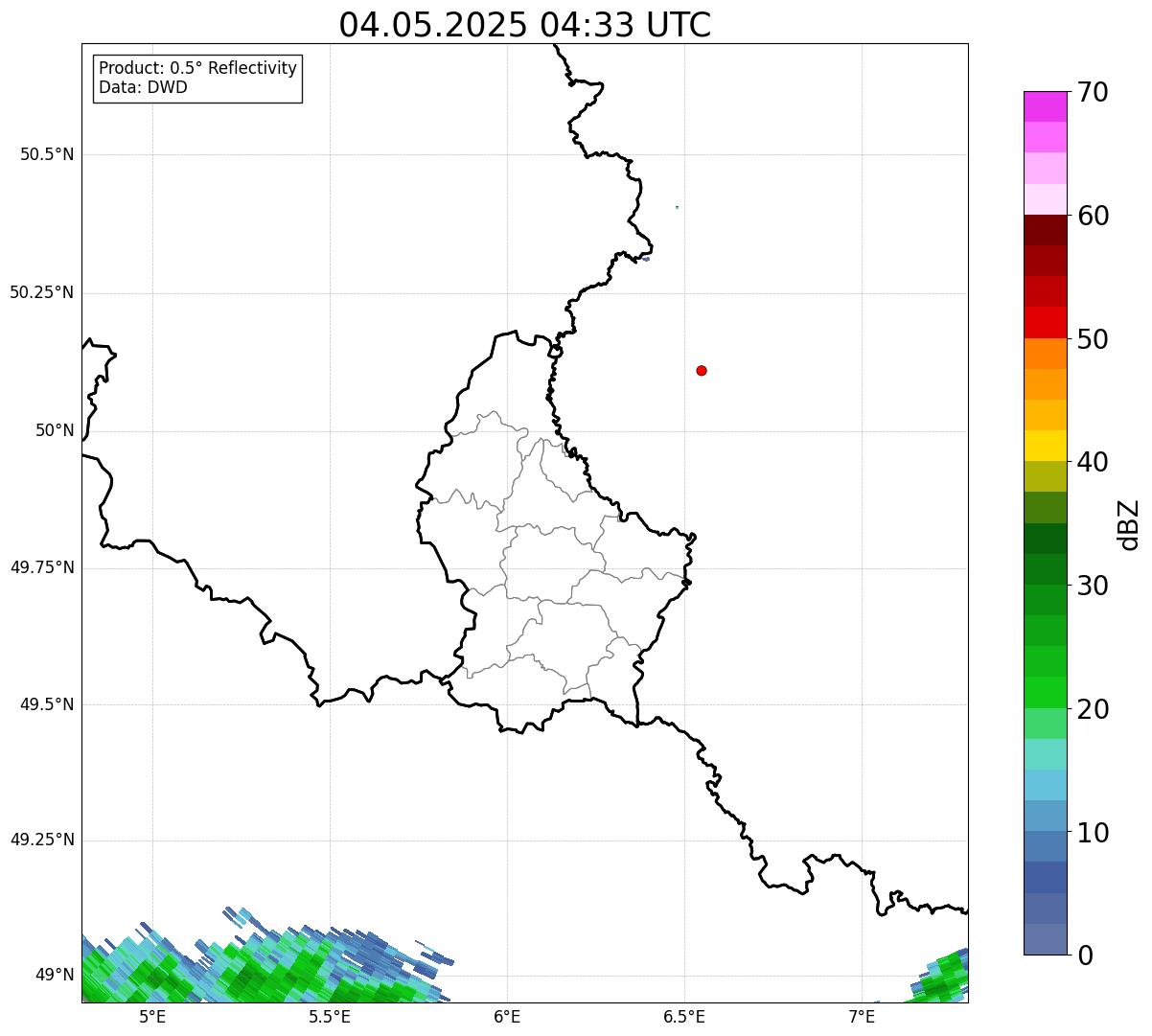Click the 50.25°N latitude label
The image size is (1152, 1036).
click(42, 292)
